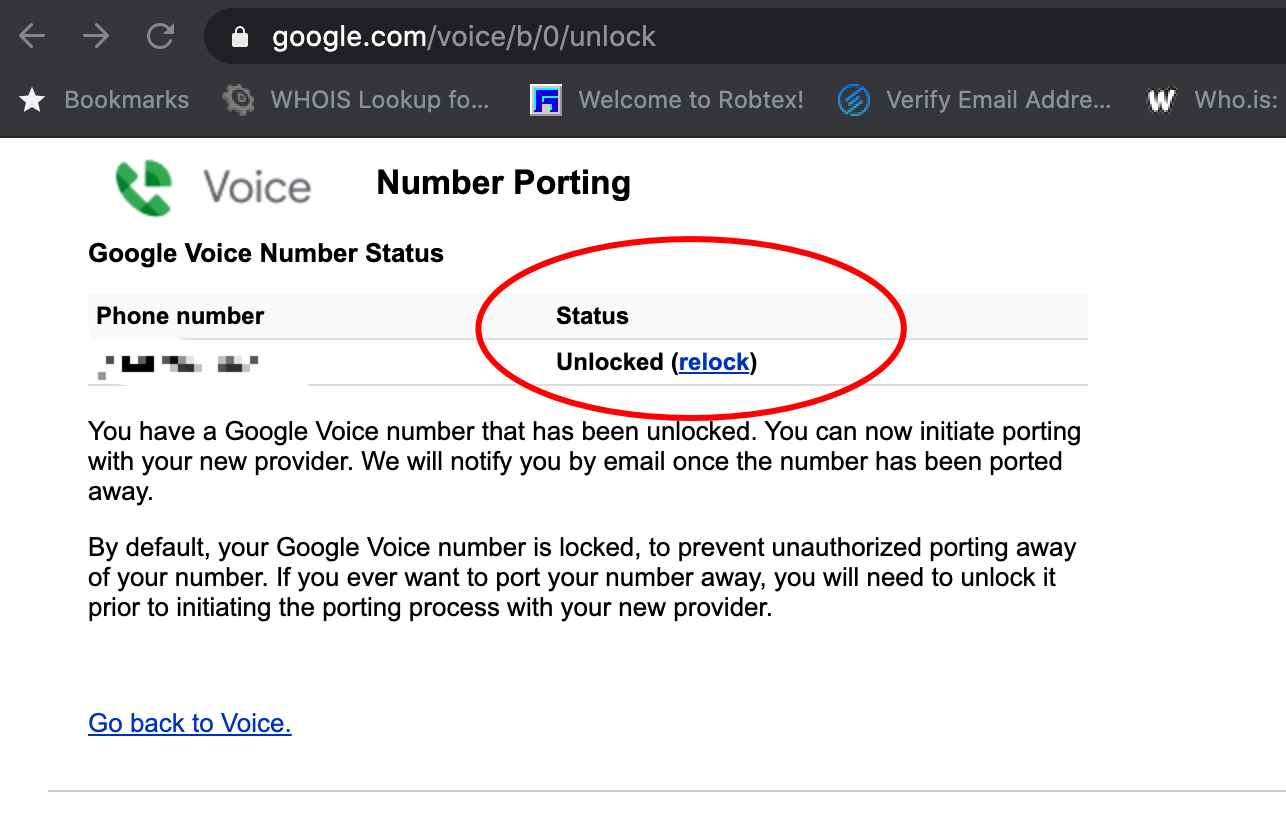
Task: Click the Number Porting heading
Action: [x=503, y=183]
